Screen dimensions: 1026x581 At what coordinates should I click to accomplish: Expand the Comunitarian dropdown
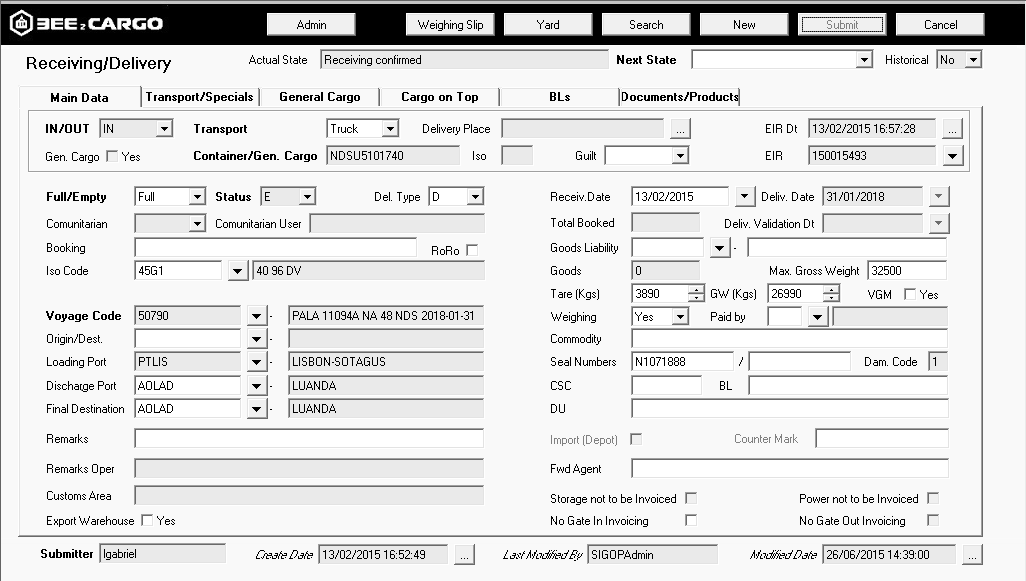(197, 224)
